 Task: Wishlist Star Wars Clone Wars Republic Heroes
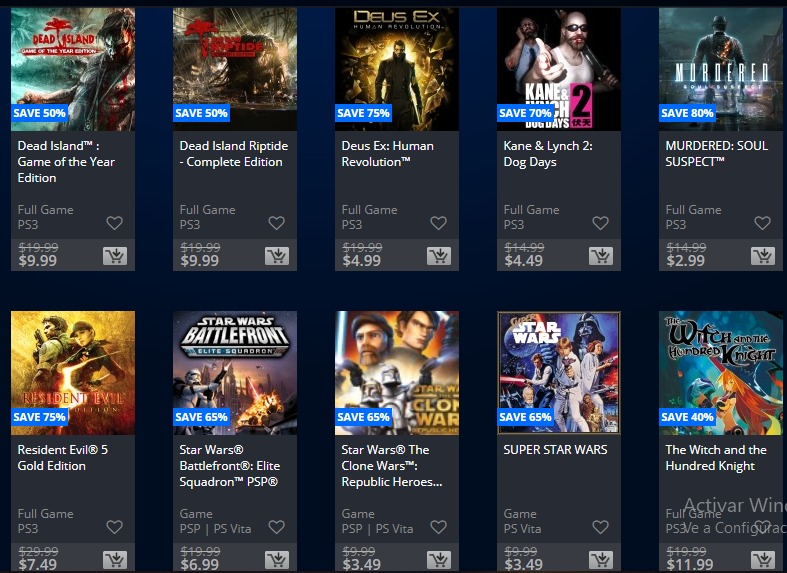[x=438, y=527]
